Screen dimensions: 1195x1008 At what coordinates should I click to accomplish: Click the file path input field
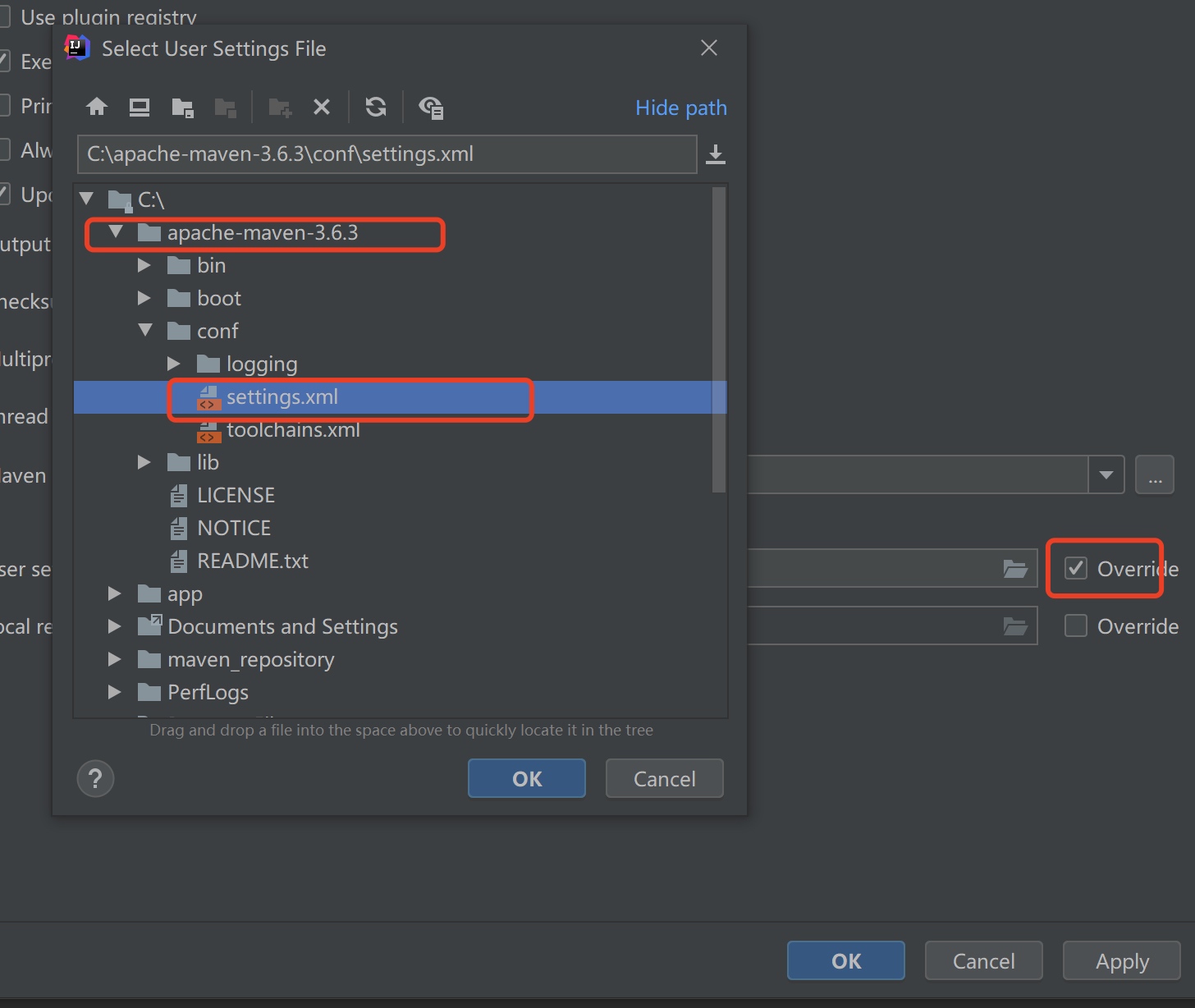[x=387, y=154]
